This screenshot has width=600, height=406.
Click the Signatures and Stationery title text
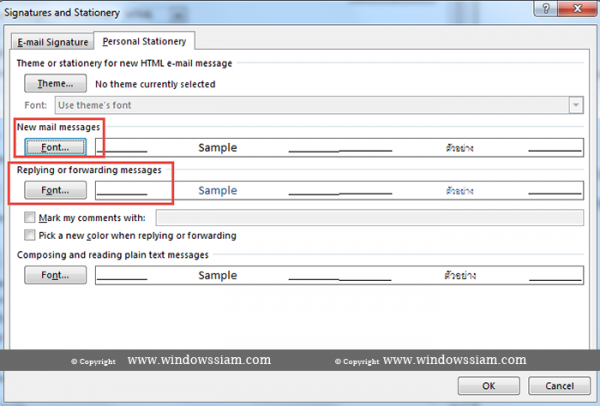click(x=62, y=13)
